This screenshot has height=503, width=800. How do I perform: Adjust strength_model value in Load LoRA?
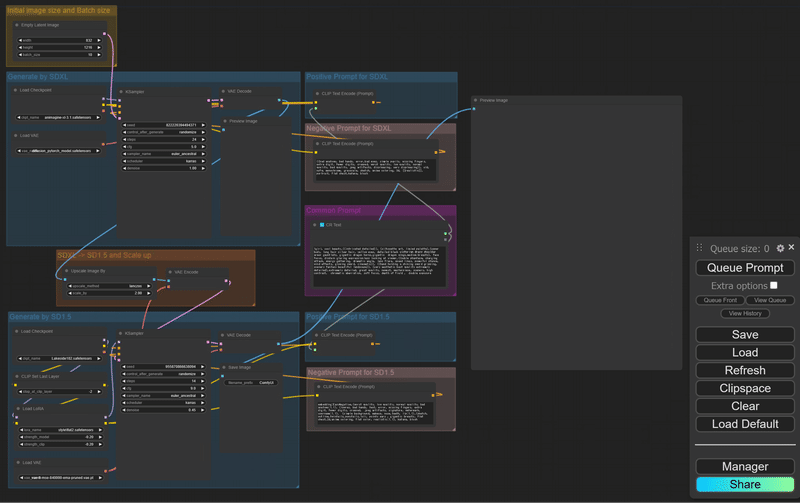pos(61,437)
